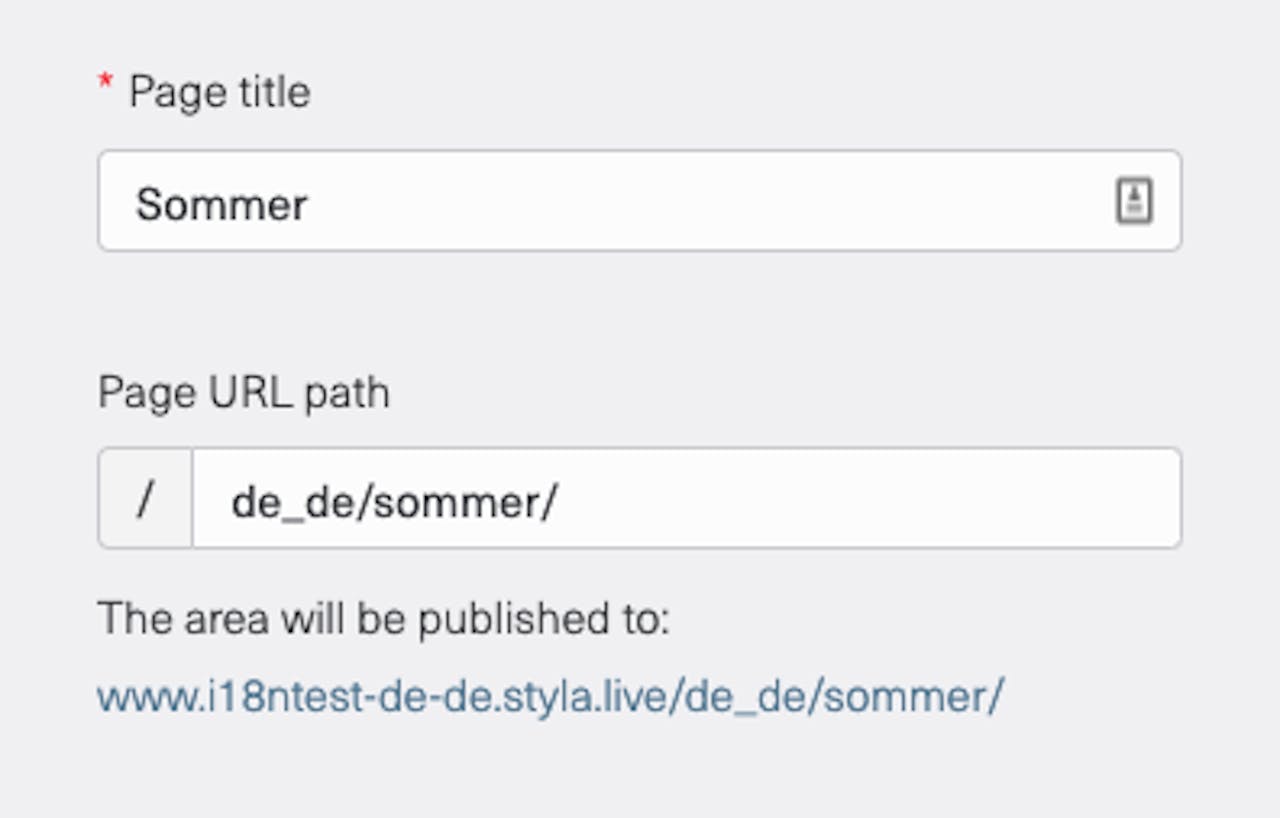This screenshot has height=818, width=1280.
Task: Click empty space between Sommer and autofill icon
Action: point(710,201)
